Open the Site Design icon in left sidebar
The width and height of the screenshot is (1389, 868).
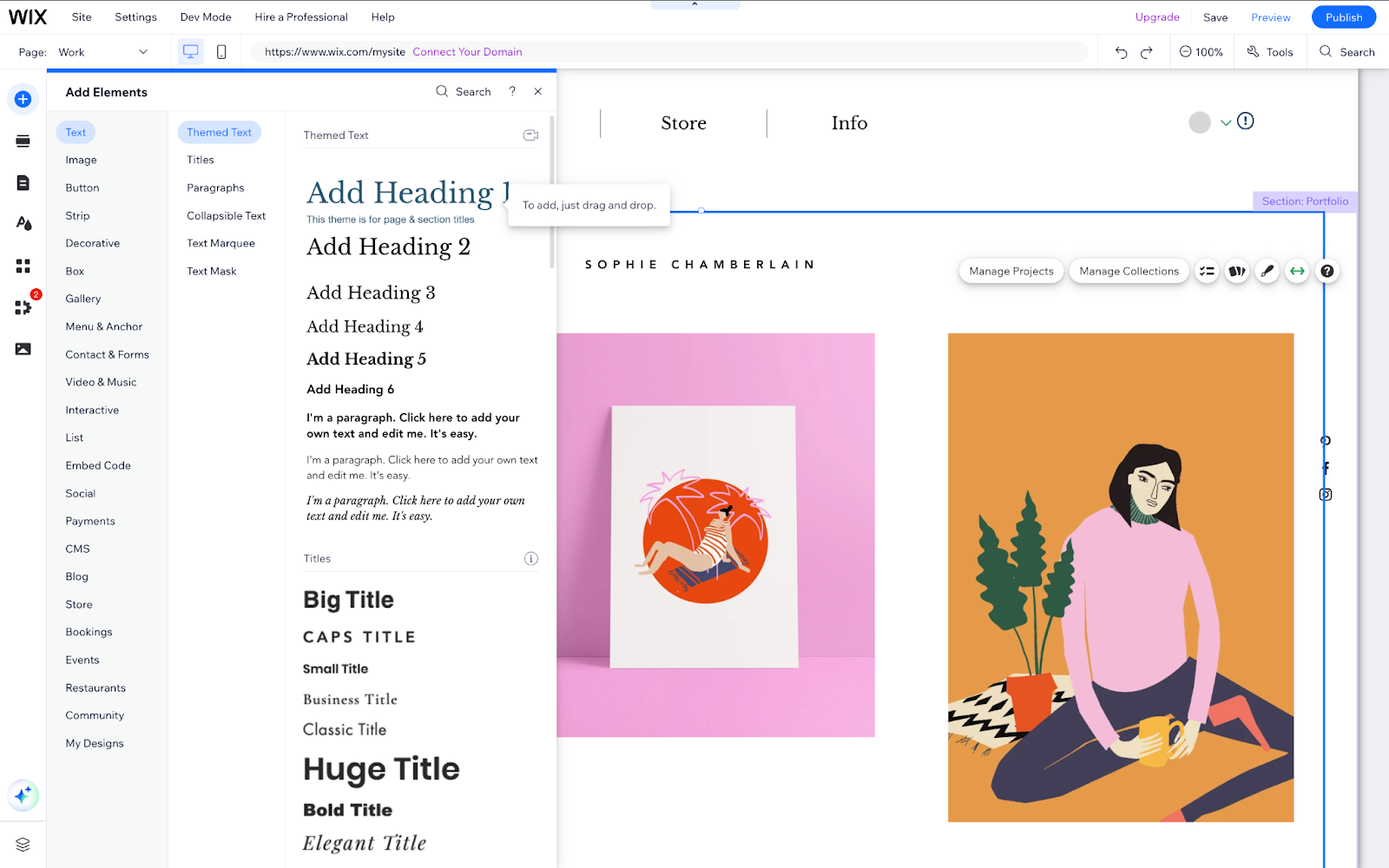23,223
